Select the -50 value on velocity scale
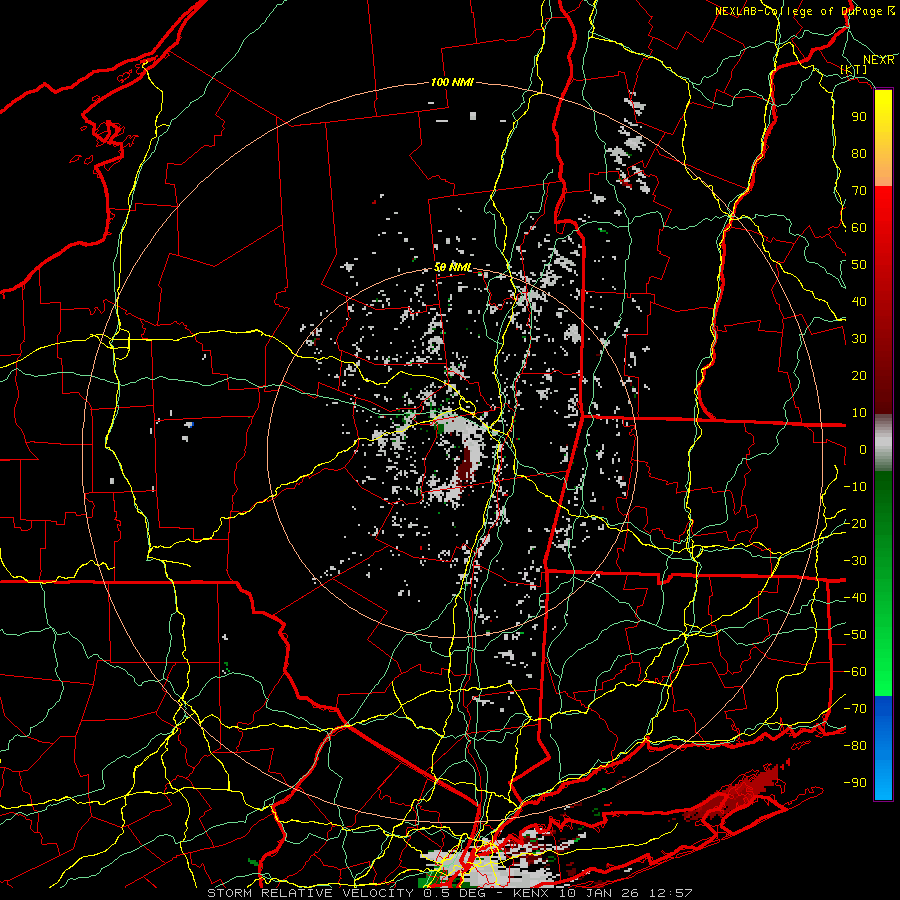 pos(855,635)
